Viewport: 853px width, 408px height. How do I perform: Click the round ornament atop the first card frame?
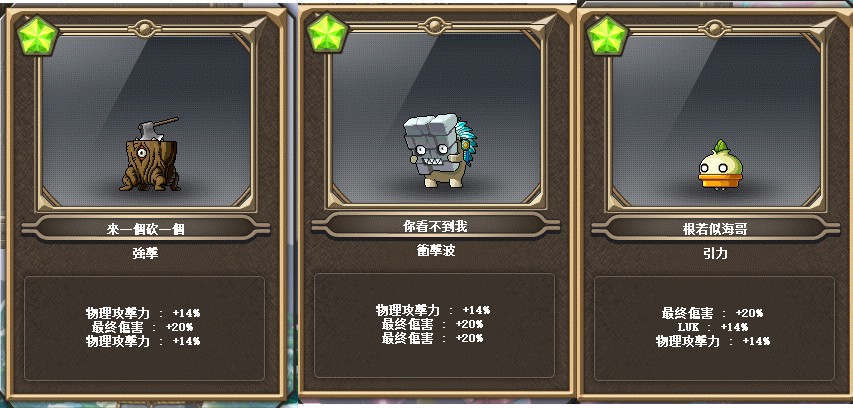pos(145,28)
